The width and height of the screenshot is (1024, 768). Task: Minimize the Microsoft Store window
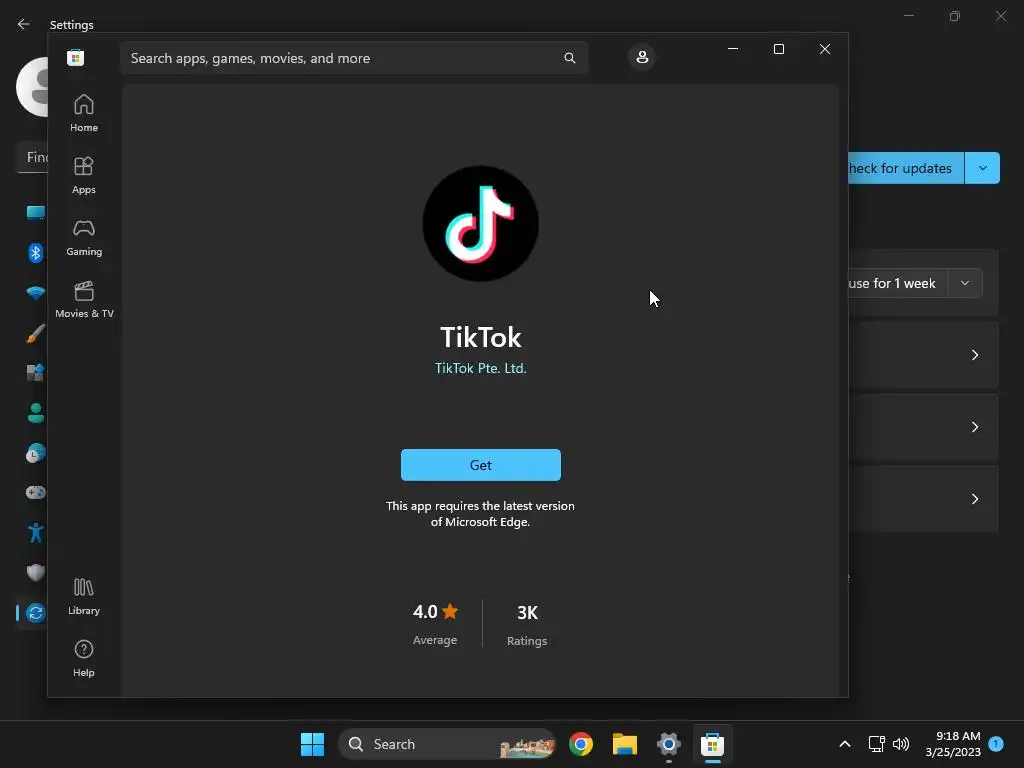733,49
